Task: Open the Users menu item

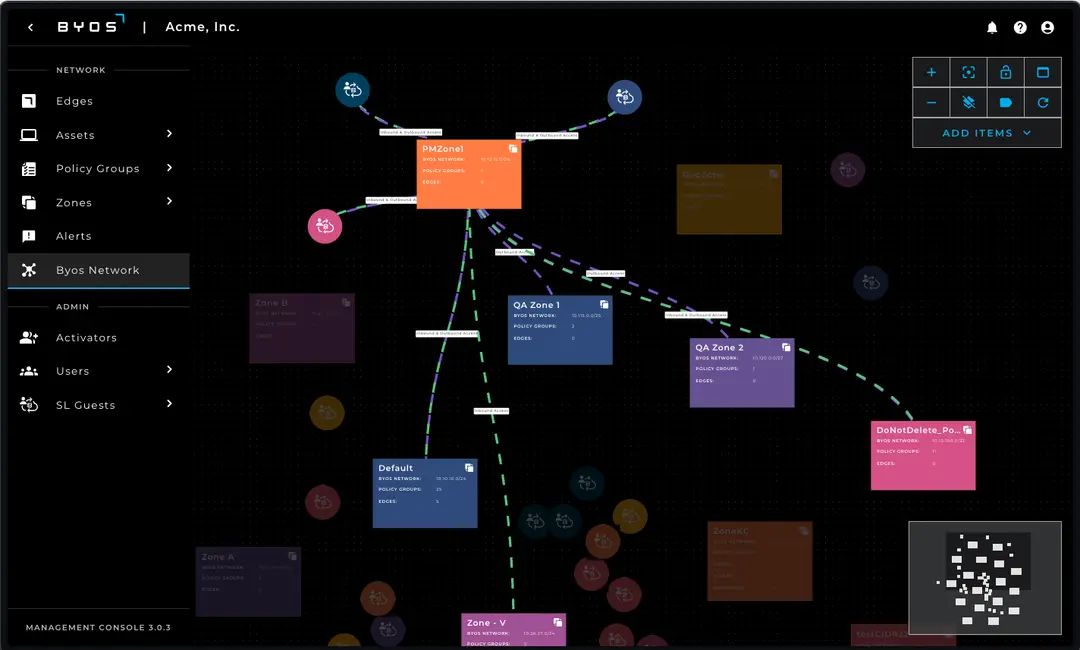Action: click(72, 371)
